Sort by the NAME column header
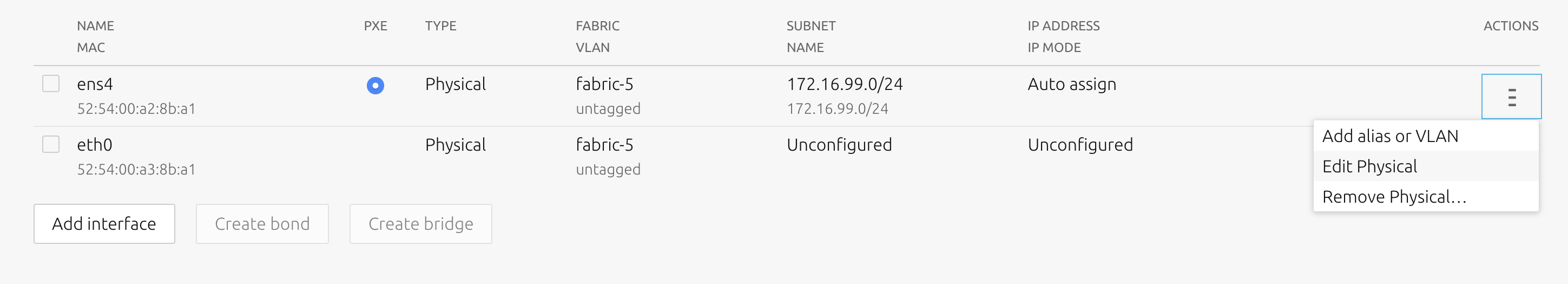 (x=96, y=25)
